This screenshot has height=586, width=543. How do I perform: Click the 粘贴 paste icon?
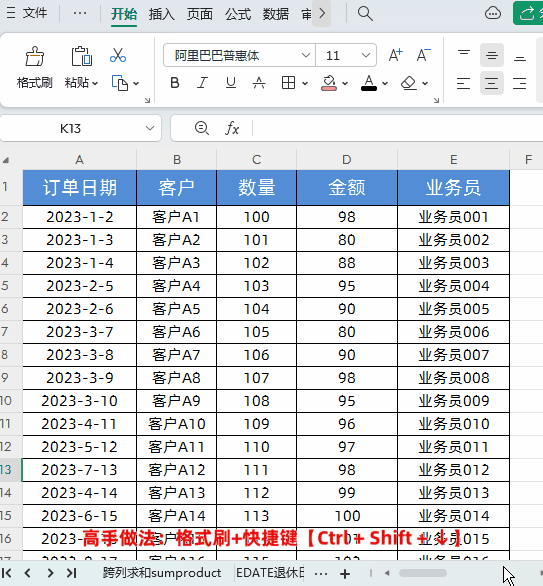81,56
